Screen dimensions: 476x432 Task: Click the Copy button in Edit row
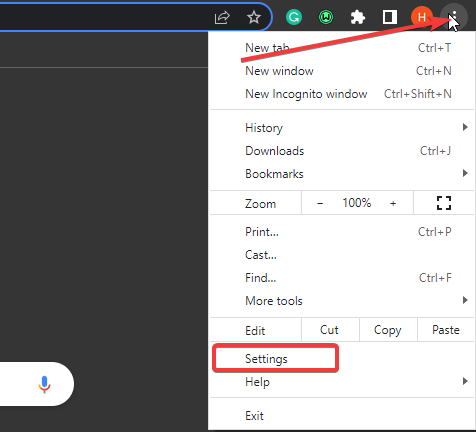tap(388, 330)
